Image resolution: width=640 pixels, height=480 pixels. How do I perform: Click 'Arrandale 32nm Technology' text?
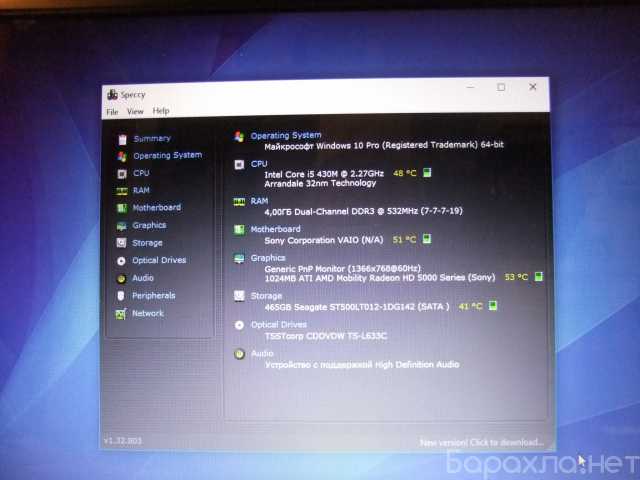point(320,183)
